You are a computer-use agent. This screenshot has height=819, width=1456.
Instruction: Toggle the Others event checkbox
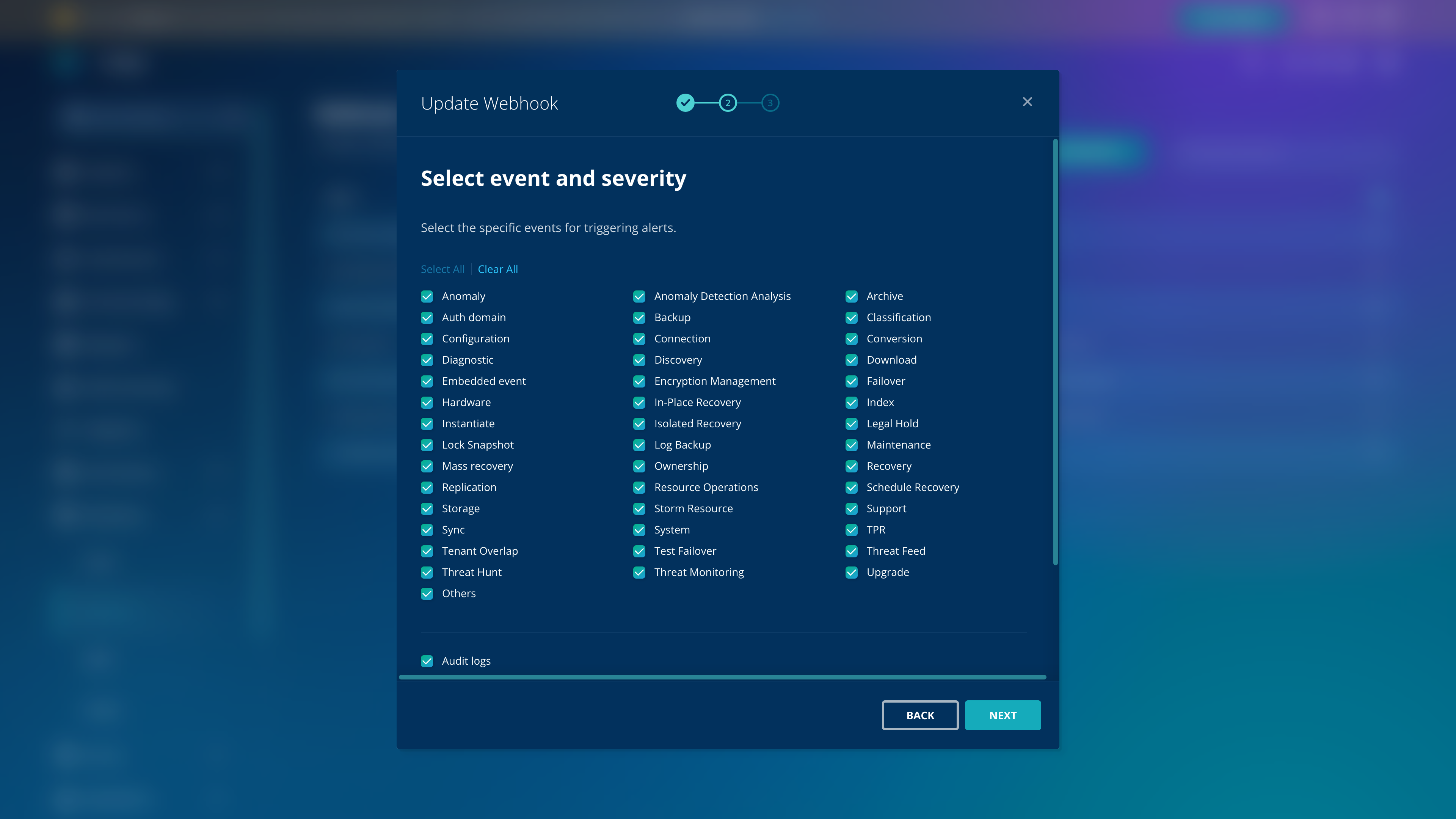coord(427,593)
